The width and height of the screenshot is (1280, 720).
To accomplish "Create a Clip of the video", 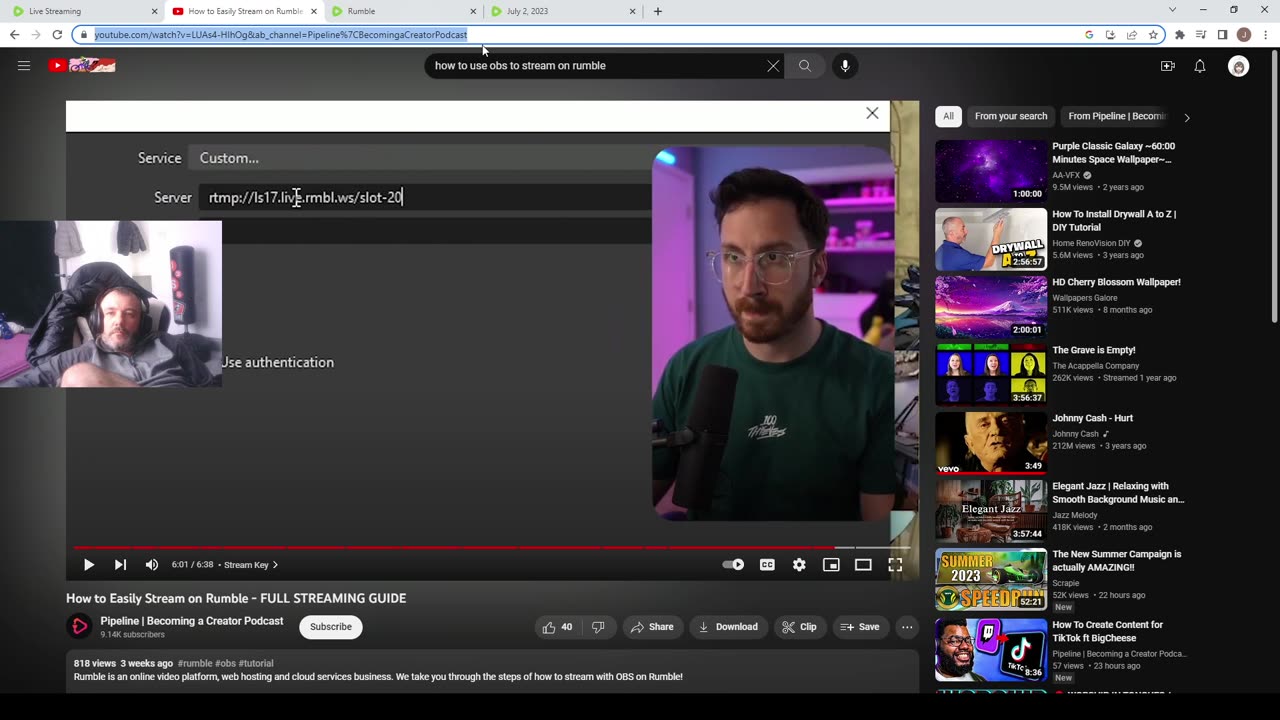I will [x=800, y=627].
